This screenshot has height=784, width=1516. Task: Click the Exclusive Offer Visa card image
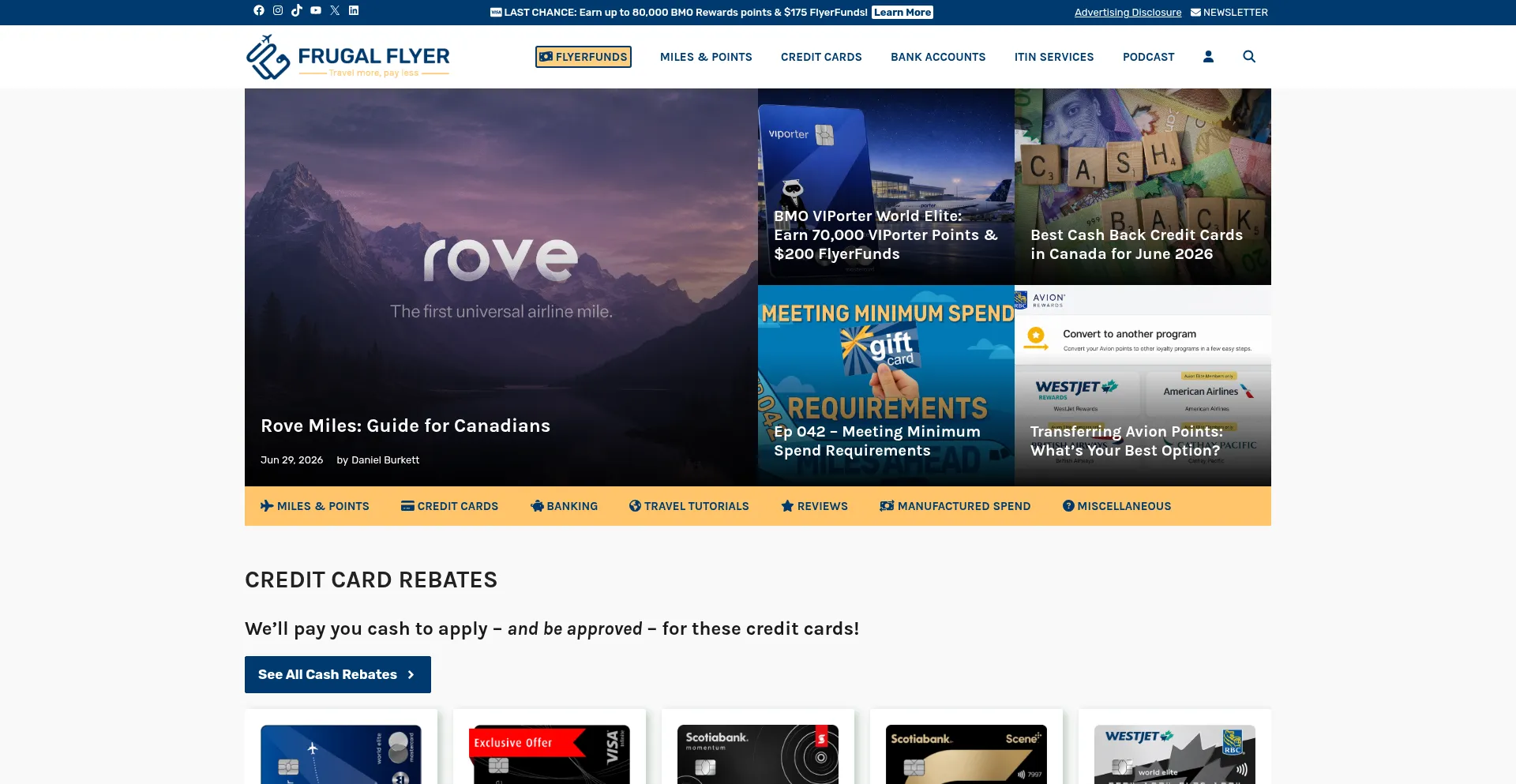pos(550,755)
